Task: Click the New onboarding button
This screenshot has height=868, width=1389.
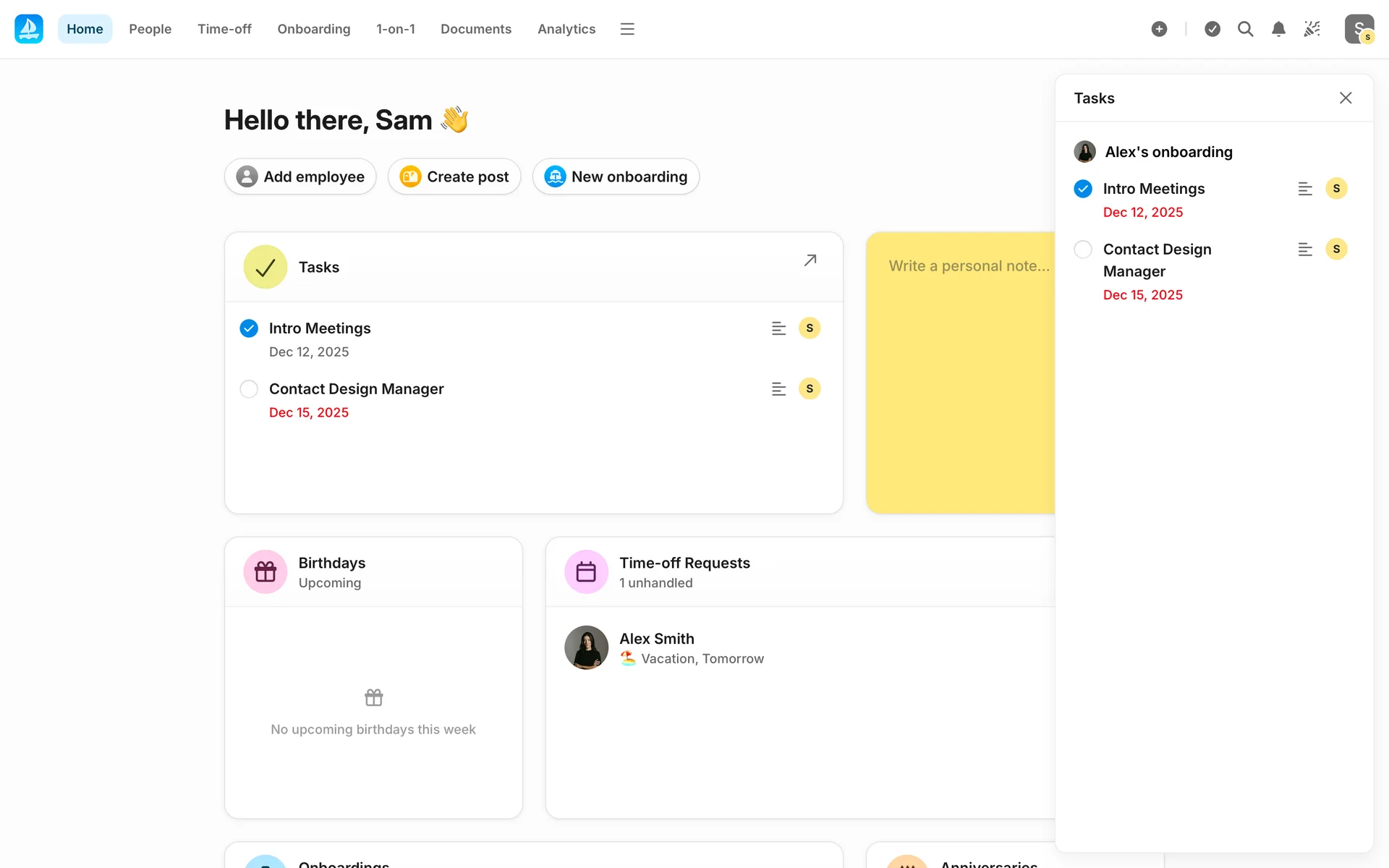Action: point(616,176)
